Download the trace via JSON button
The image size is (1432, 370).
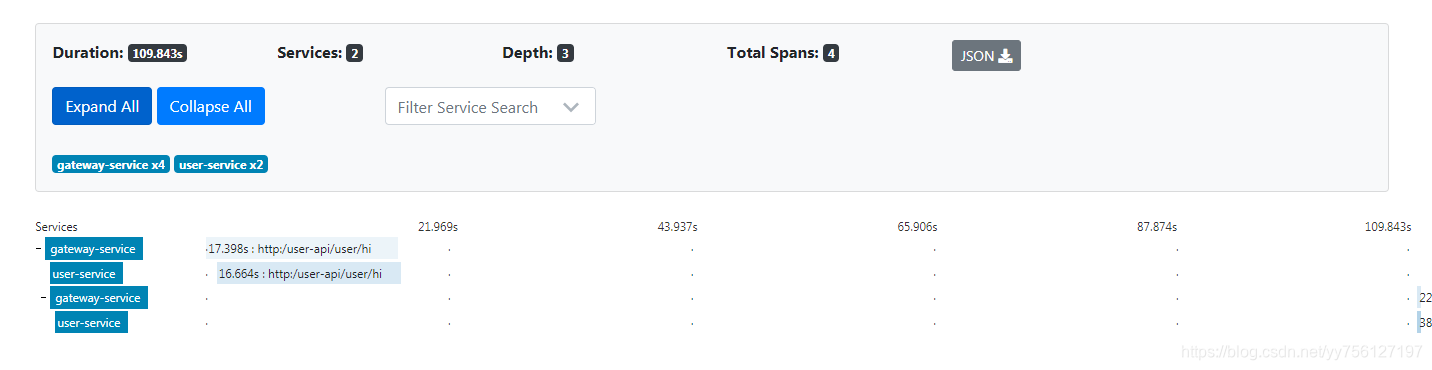pos(986,56)
